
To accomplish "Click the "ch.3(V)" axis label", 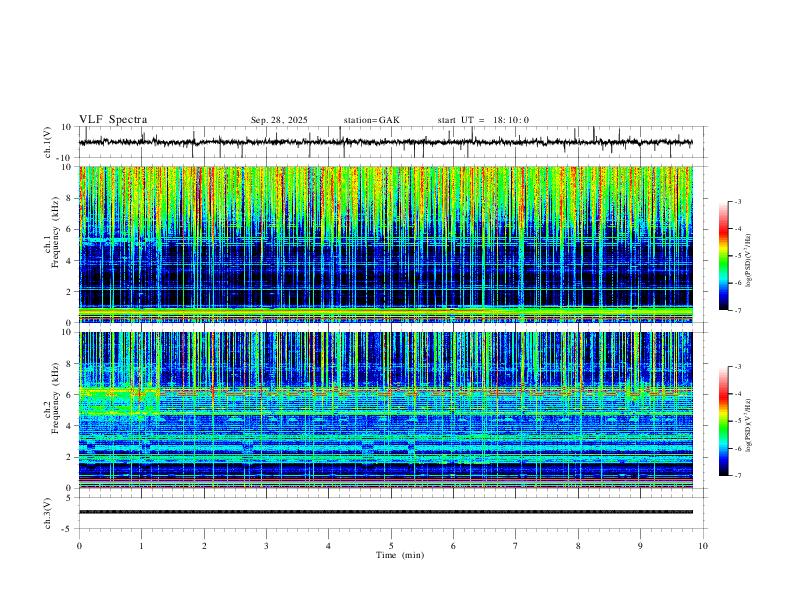I will pyautogui.click(x=48, y=514).
